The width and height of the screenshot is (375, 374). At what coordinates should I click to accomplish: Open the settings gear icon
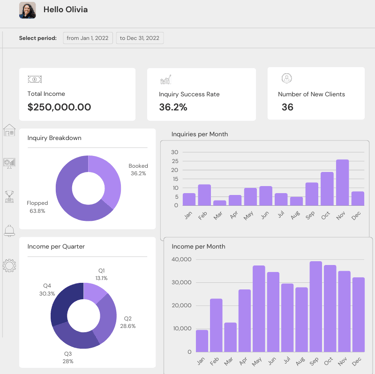pyautogui.click(x=9, y=265)
